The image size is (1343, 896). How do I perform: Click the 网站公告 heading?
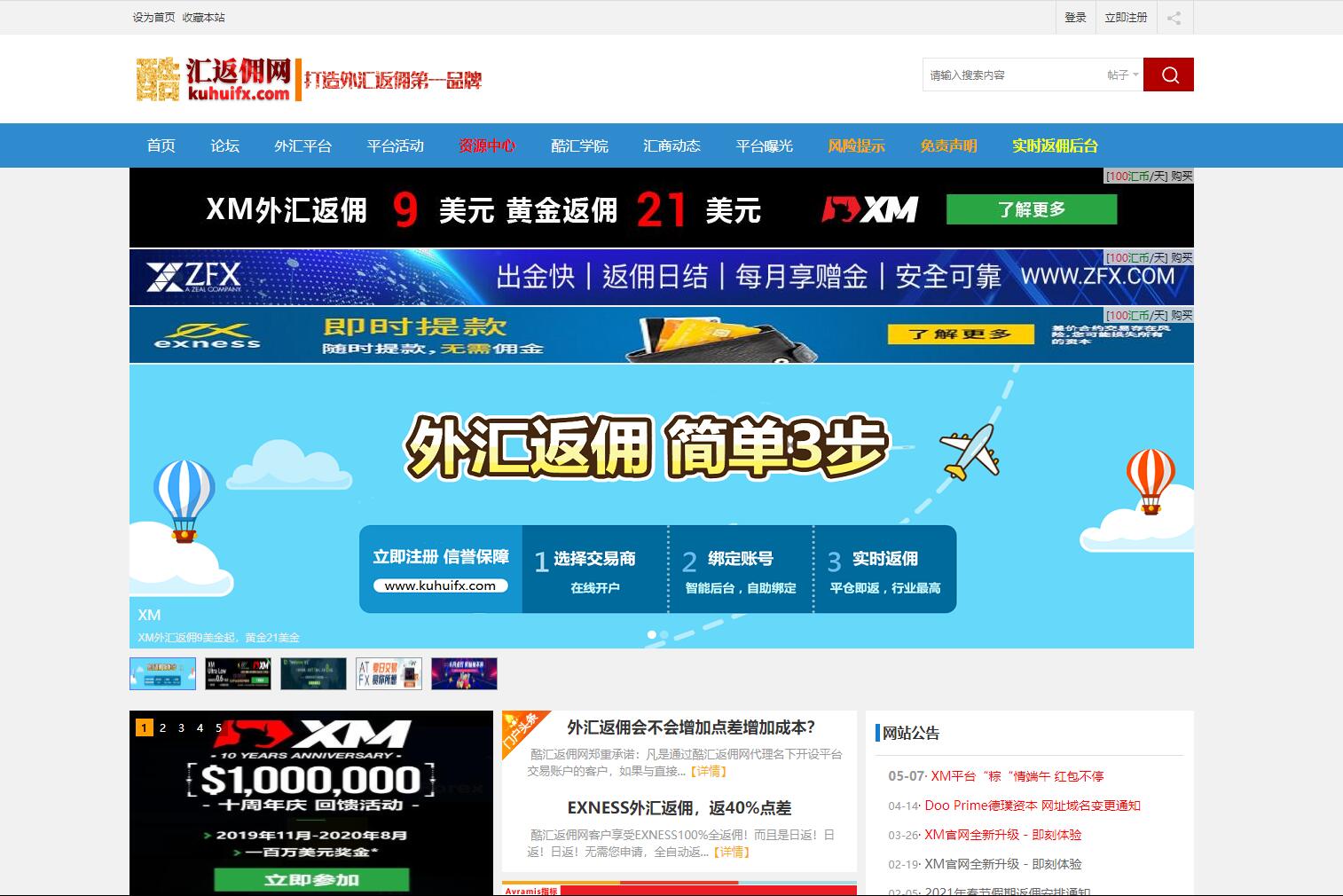tap(911, 733)
